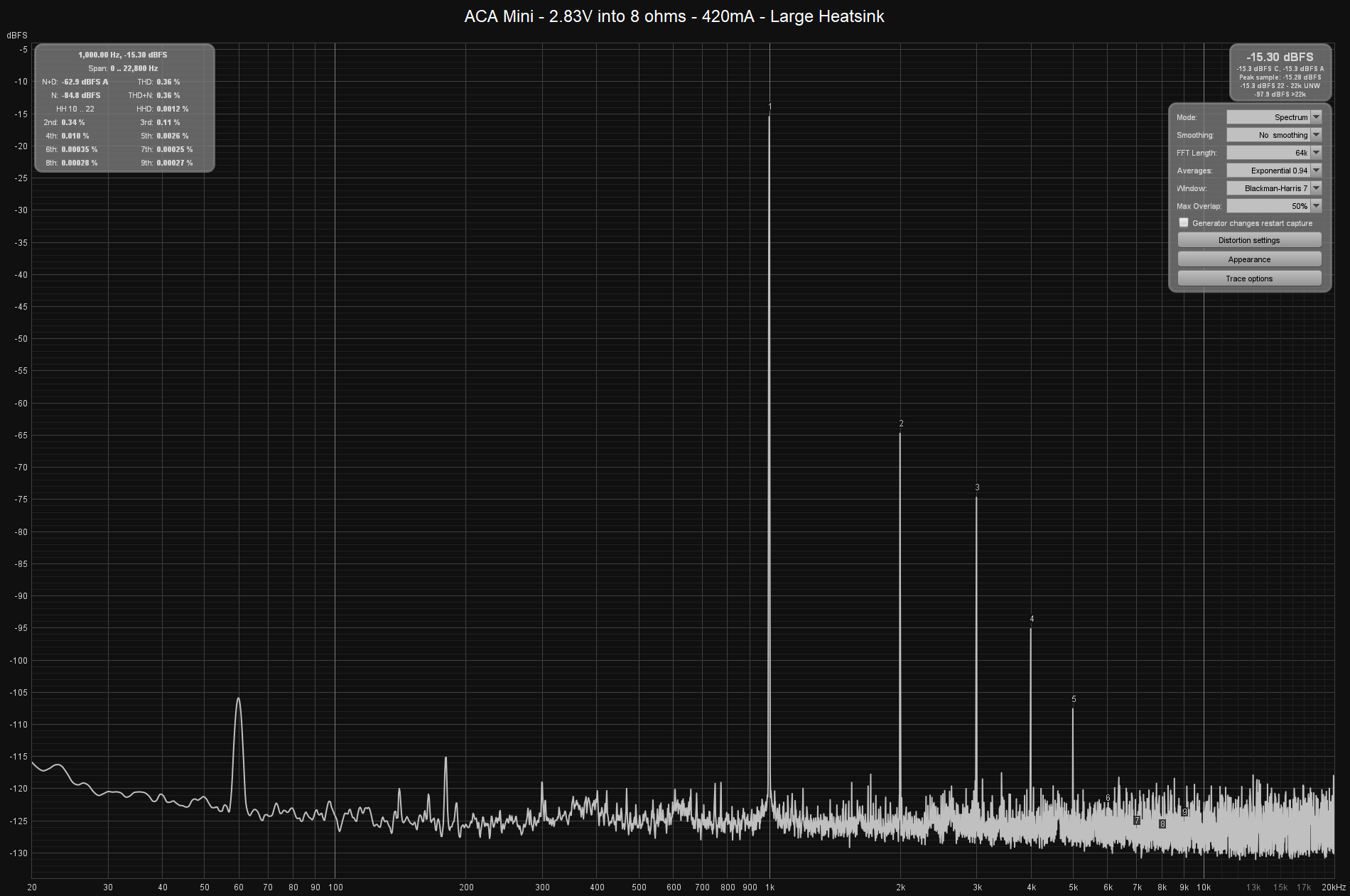Enable Generator changes restart capture checkbox
1350x896 pixels.
tap(1184, 223)
